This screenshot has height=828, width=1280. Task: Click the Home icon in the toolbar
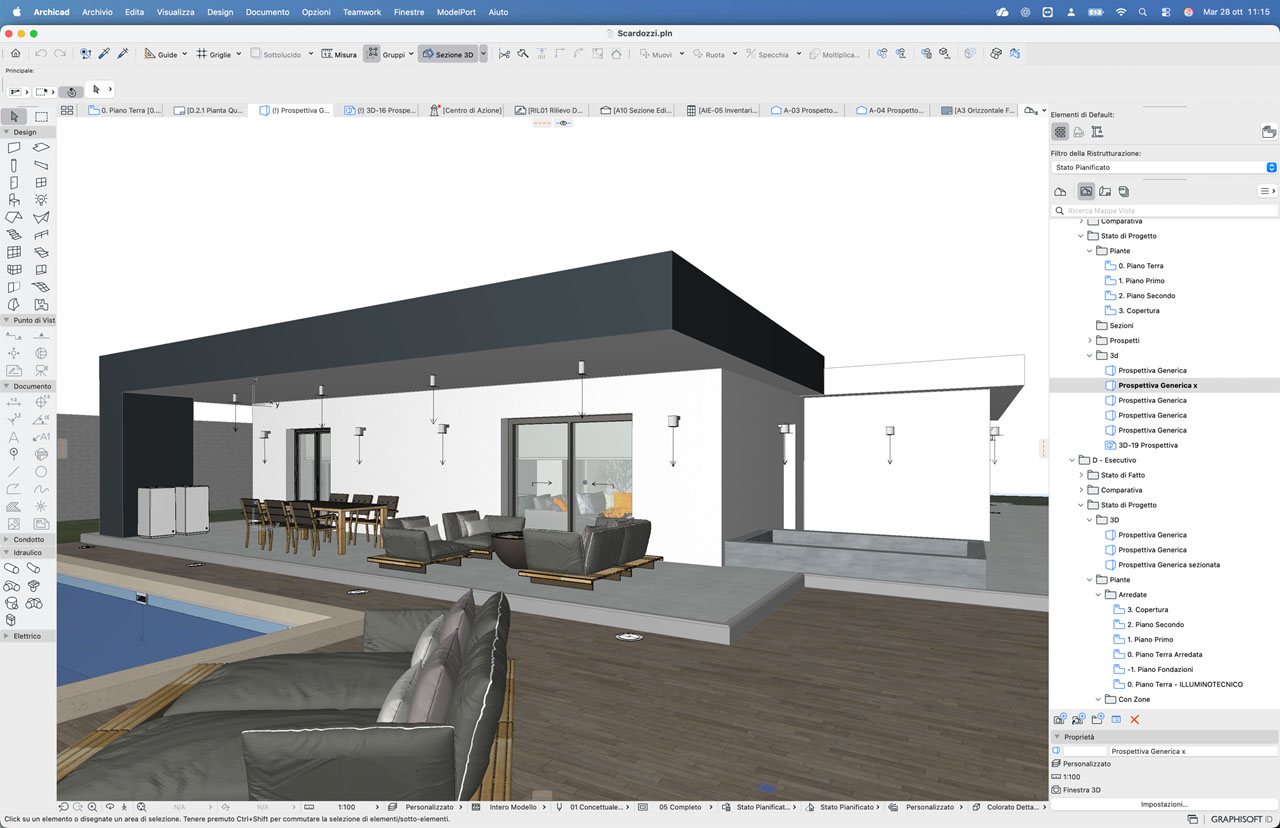15,54
